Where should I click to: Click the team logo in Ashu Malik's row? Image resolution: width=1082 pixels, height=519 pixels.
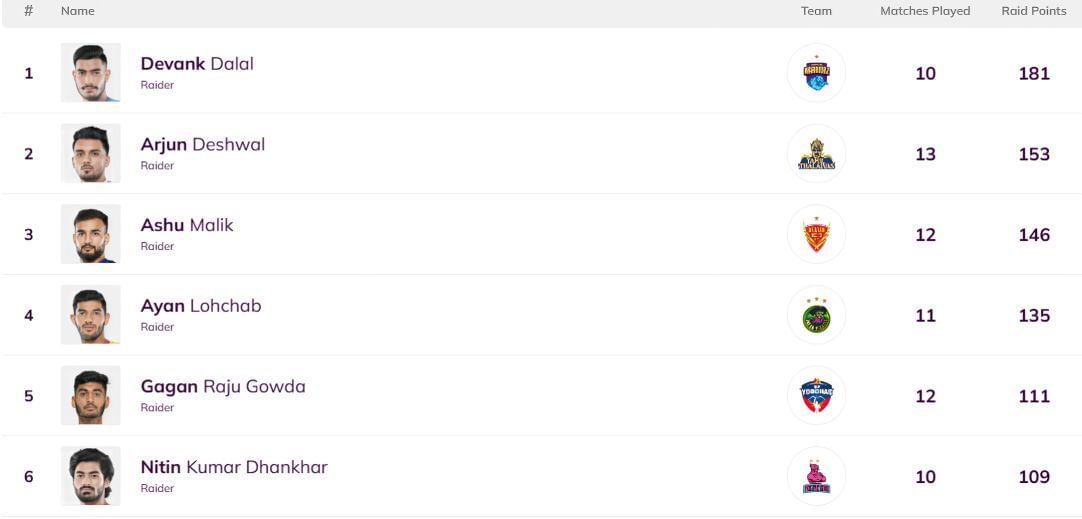pyautogui.click(x=816, y=235)
